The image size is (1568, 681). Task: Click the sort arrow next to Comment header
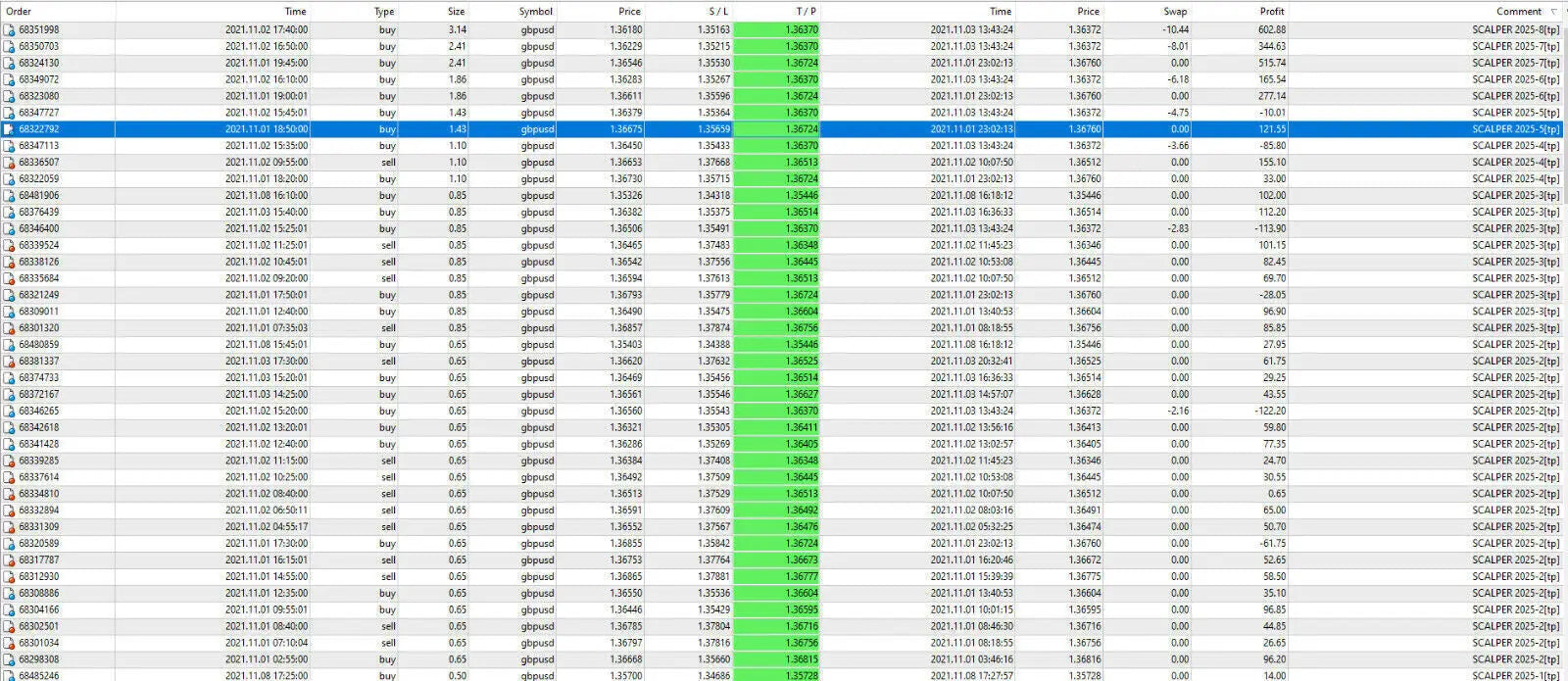(1553, 12)
